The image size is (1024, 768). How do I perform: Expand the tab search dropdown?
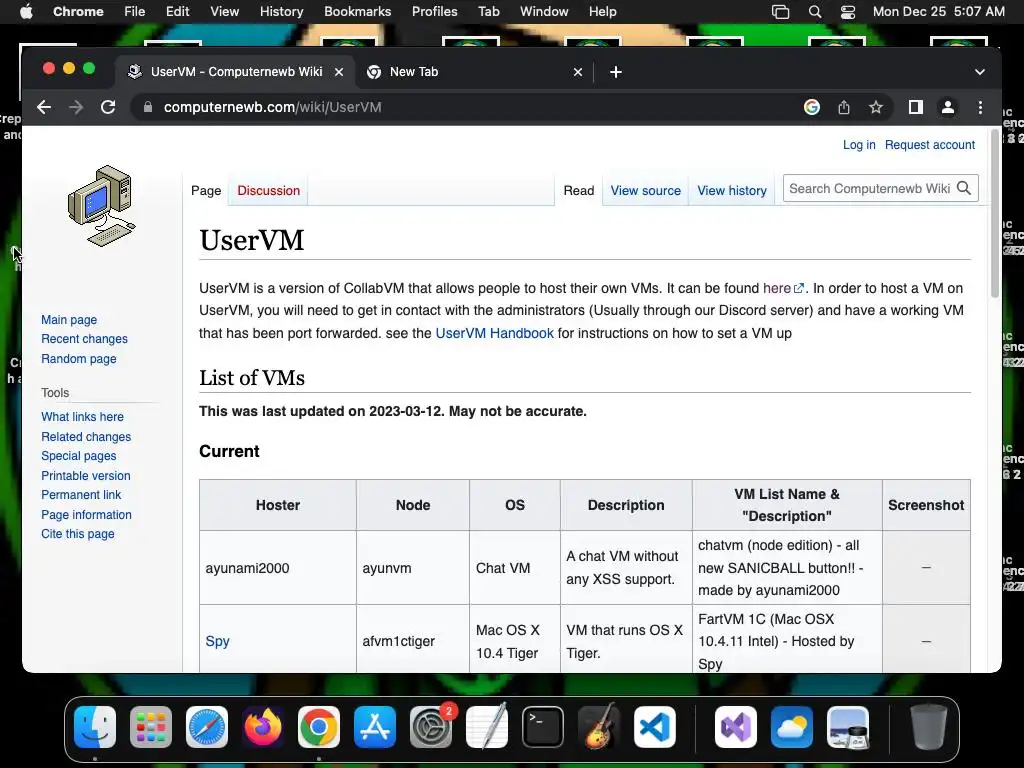(980, 72)
